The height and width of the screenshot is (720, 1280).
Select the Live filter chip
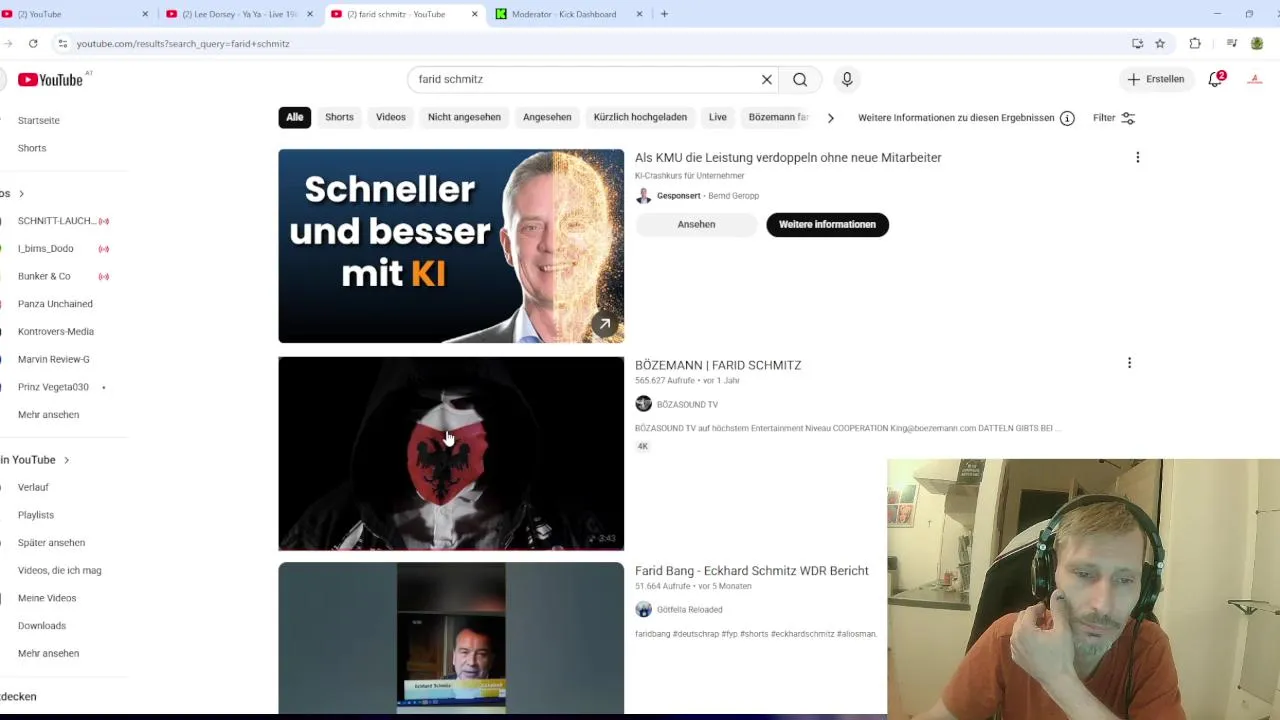coord(718,117)
